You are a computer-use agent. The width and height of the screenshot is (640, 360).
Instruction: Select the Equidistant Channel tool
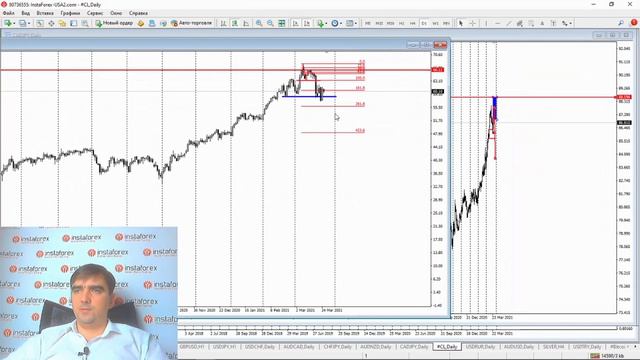point(520,23)
